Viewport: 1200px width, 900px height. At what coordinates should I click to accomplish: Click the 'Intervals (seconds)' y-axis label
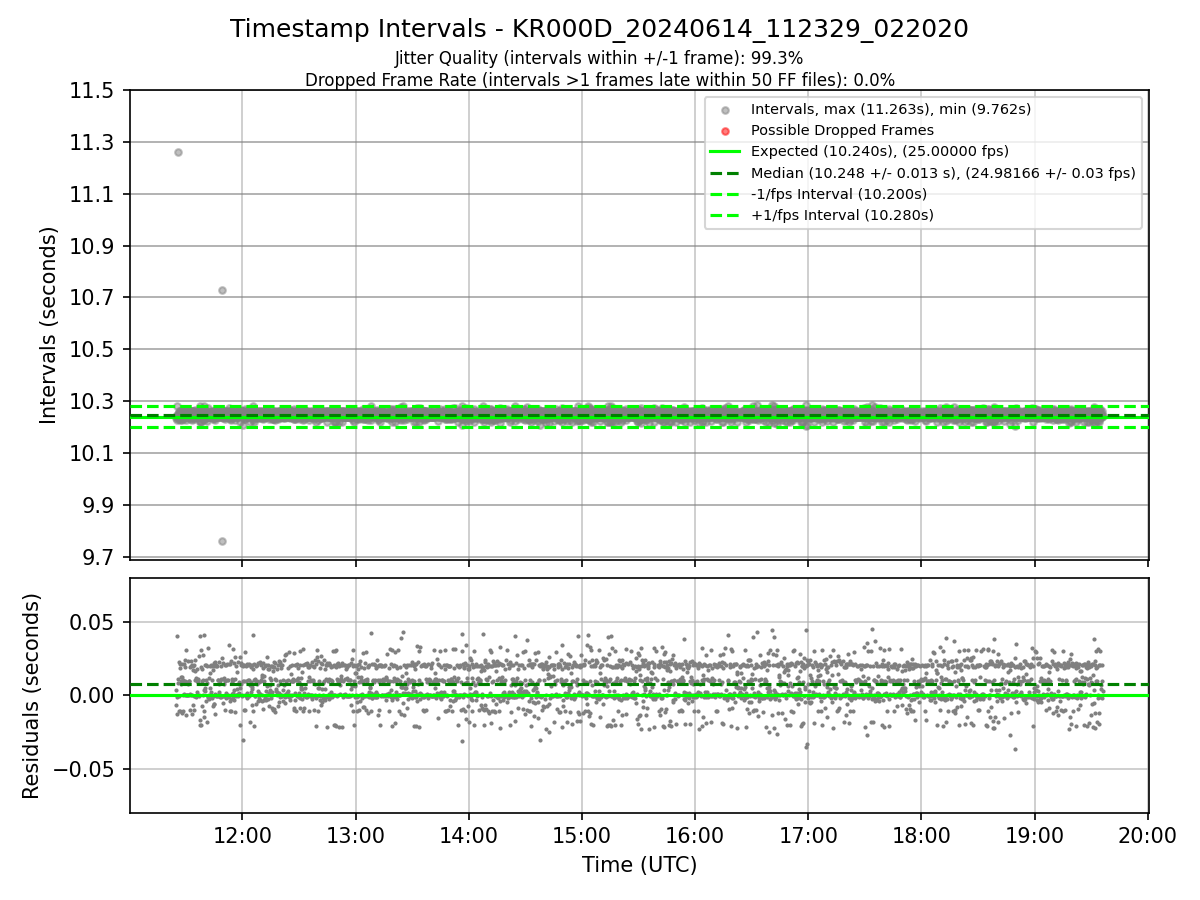(49, 324)
